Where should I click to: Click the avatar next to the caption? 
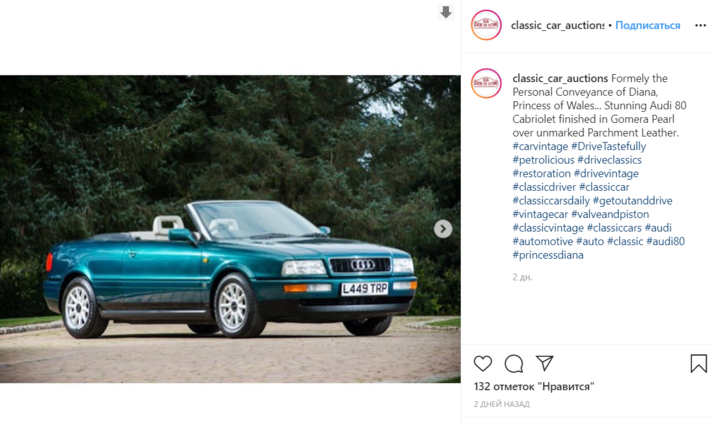(486, 83)
